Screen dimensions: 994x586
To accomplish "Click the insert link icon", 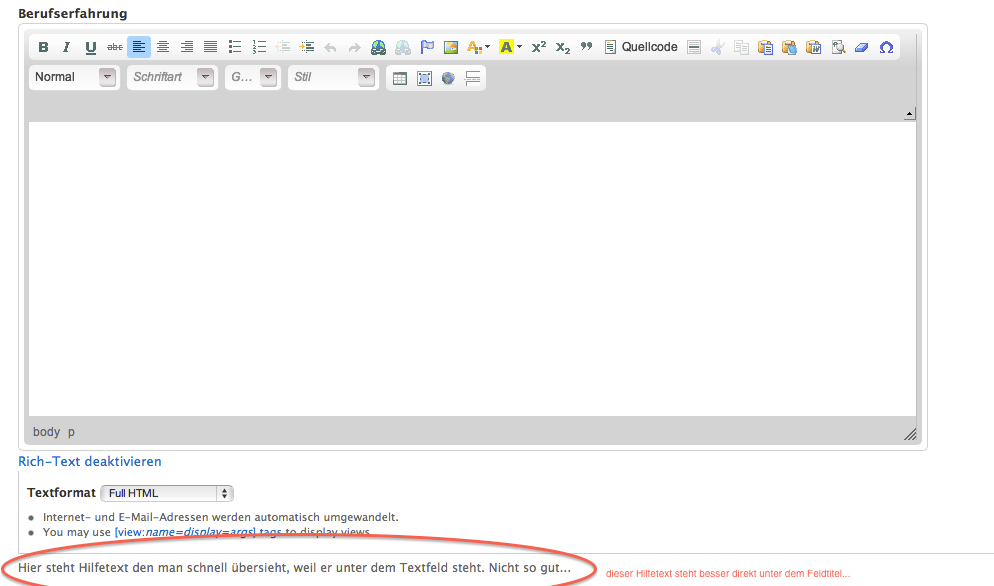I will [378, 47].
